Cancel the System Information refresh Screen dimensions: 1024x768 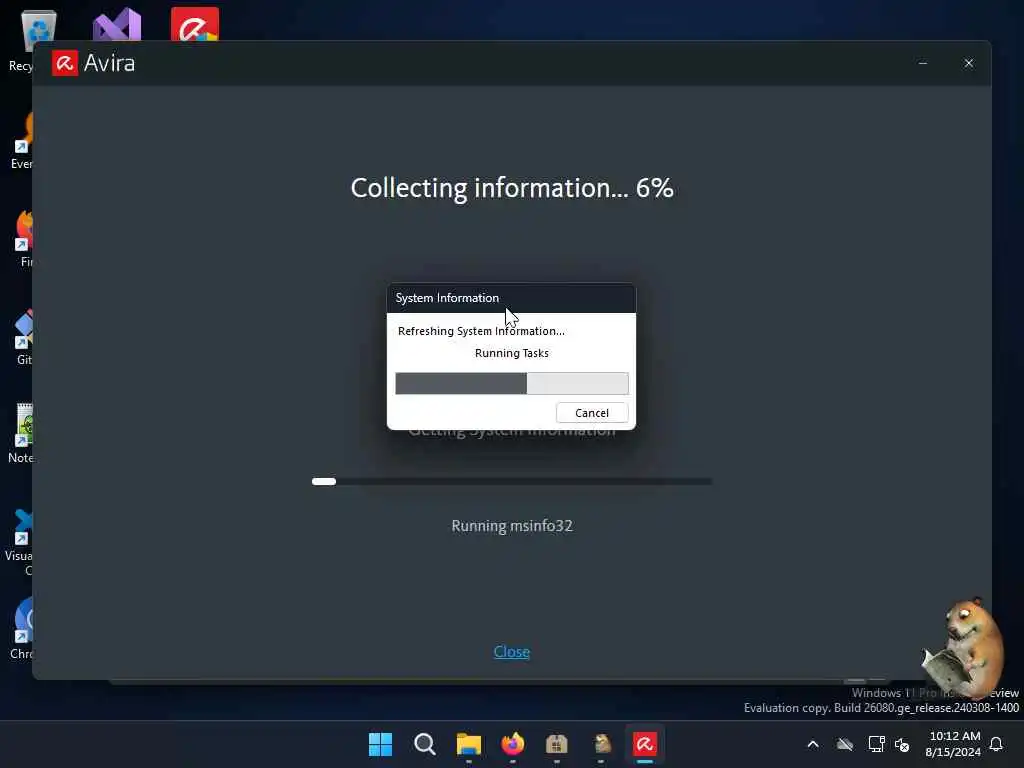tap(592, 413)
